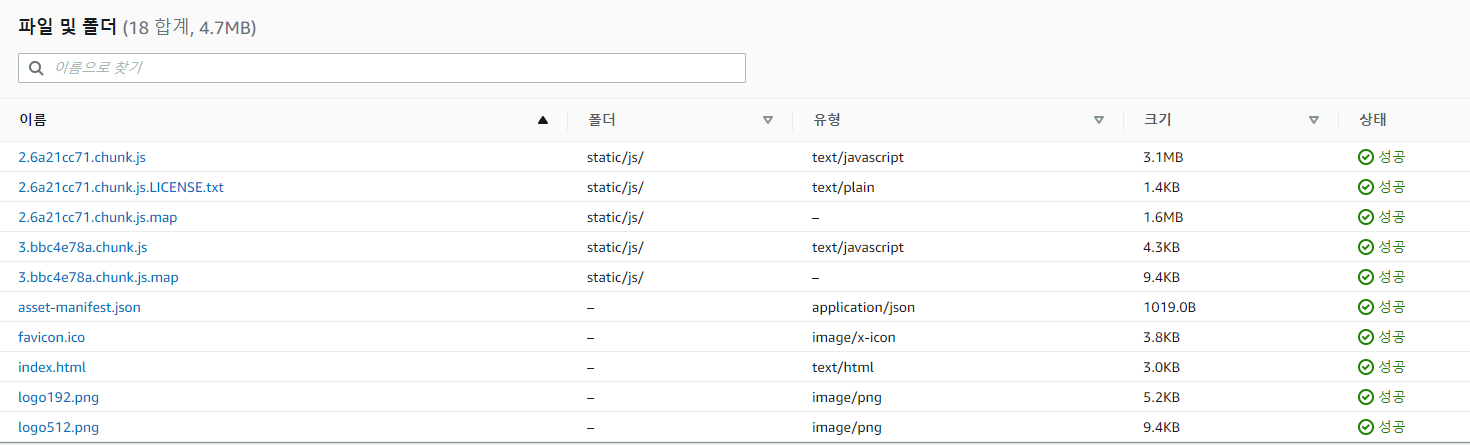Click success check icon for 3.bbc4e78a.chunk.js row
Image resolution: width=1470 pixels, height=445 pixels.
(x=1365, y=247)
